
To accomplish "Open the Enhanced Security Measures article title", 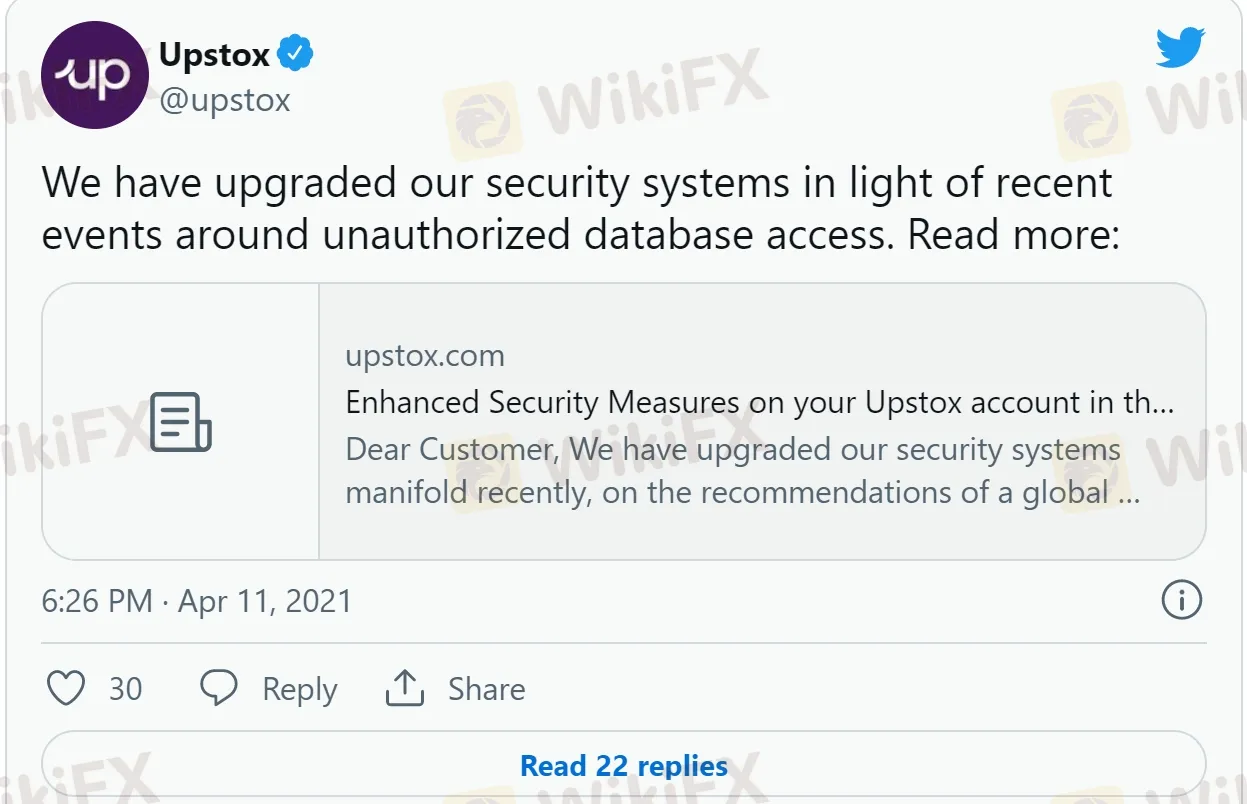I will coord(759,402).
